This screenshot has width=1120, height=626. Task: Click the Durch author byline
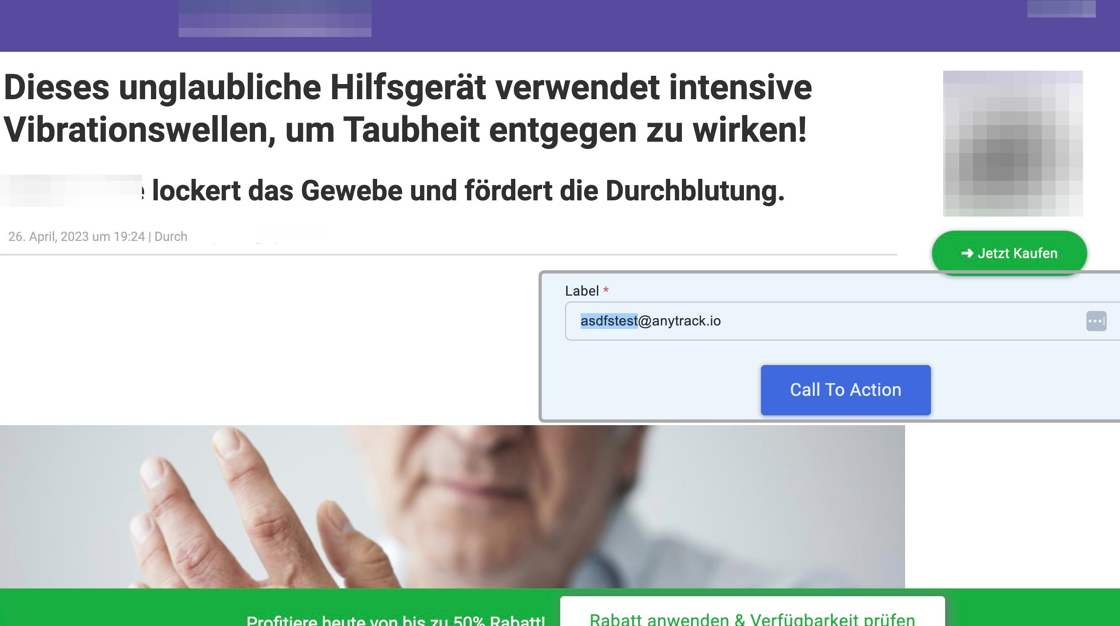click(171, 237)
